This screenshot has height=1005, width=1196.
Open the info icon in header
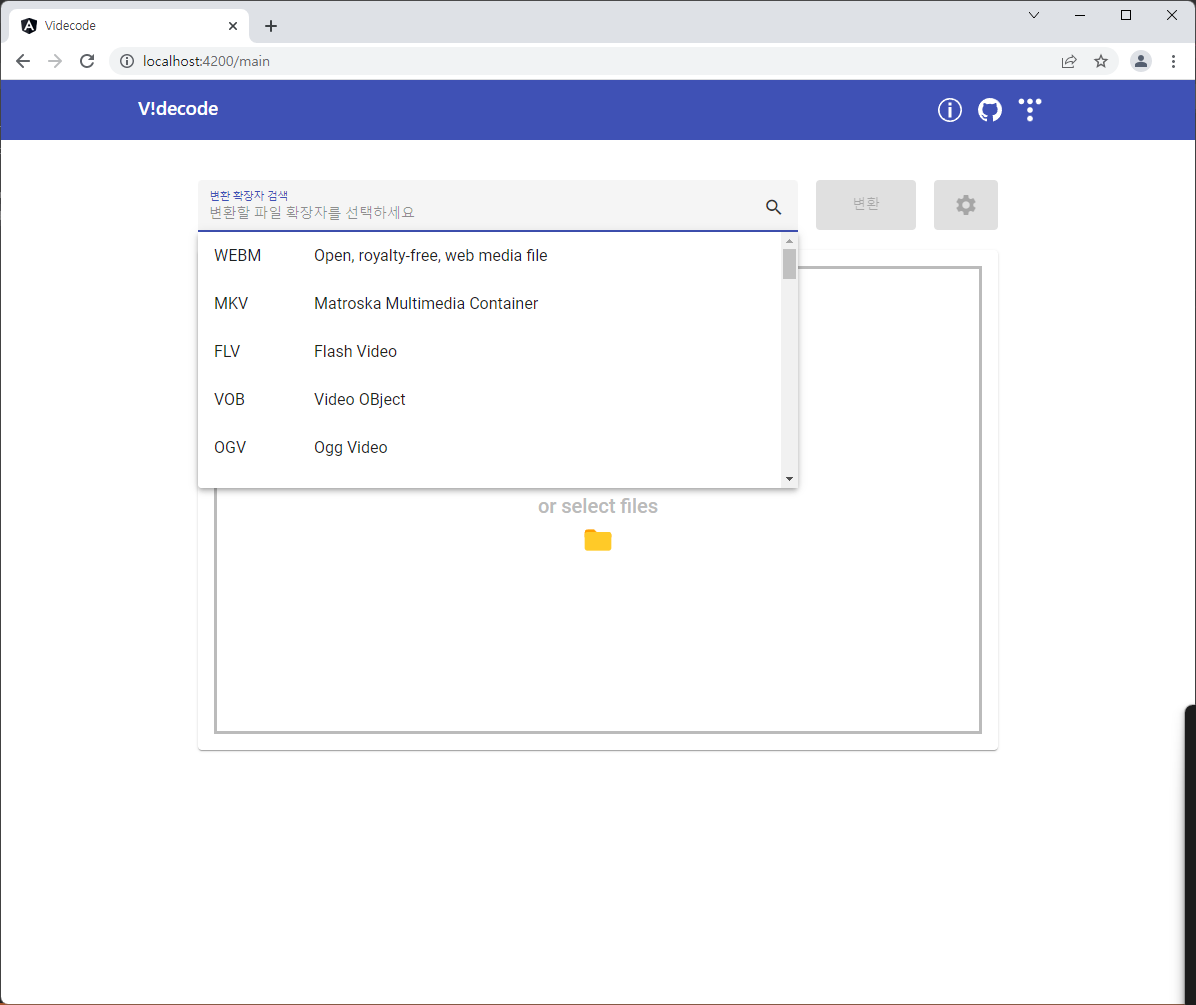click(949, 110)
